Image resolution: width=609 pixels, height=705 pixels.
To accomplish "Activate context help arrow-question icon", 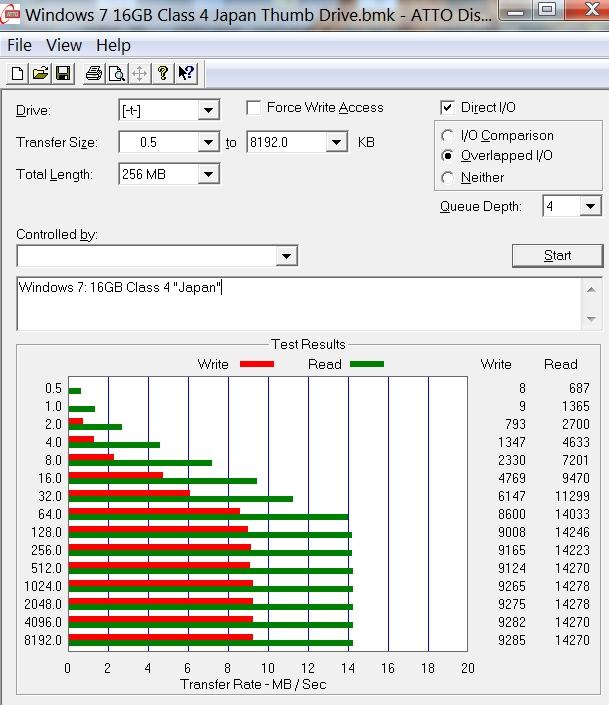I will point(186,73).
